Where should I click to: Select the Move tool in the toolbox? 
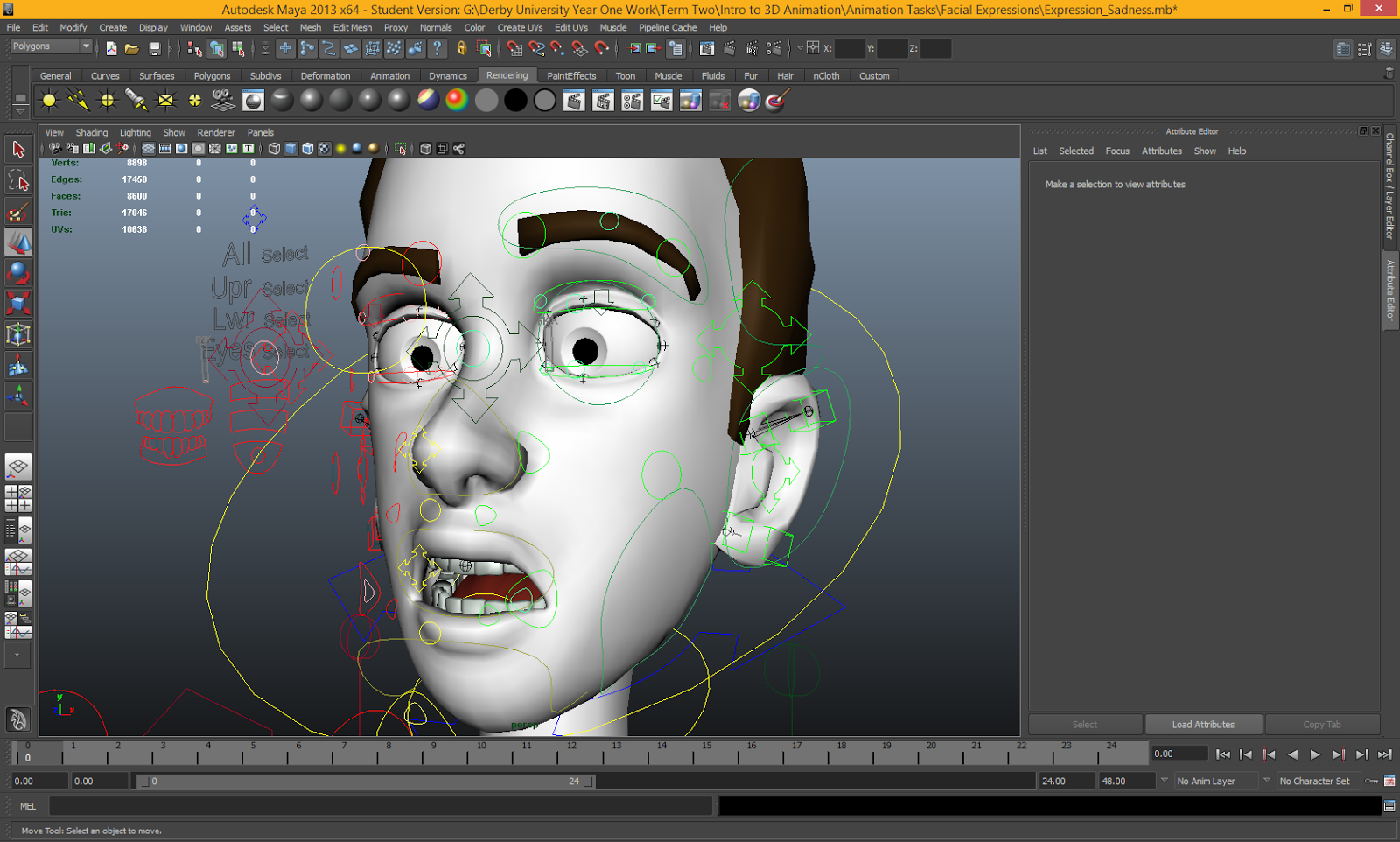(17, 242)
